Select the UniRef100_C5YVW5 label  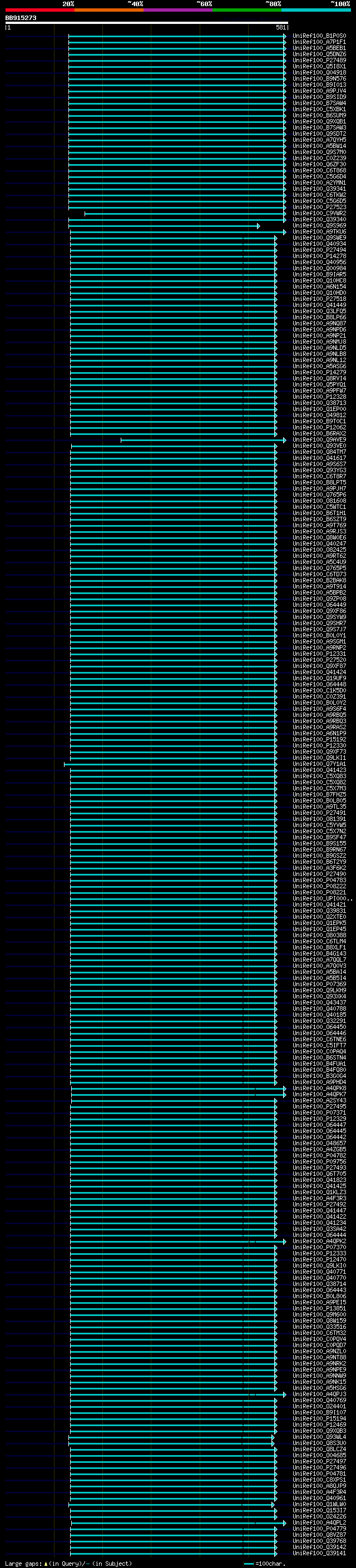(319, 825)
